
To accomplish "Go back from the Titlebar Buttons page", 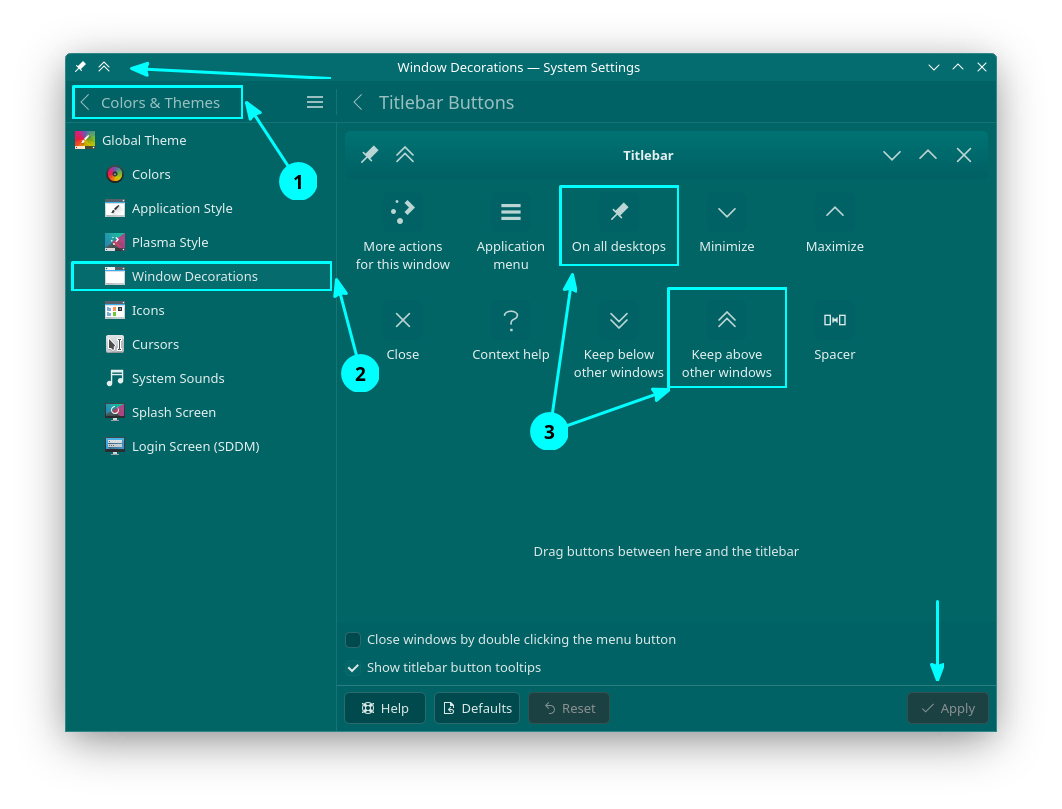I will [358, 103].
